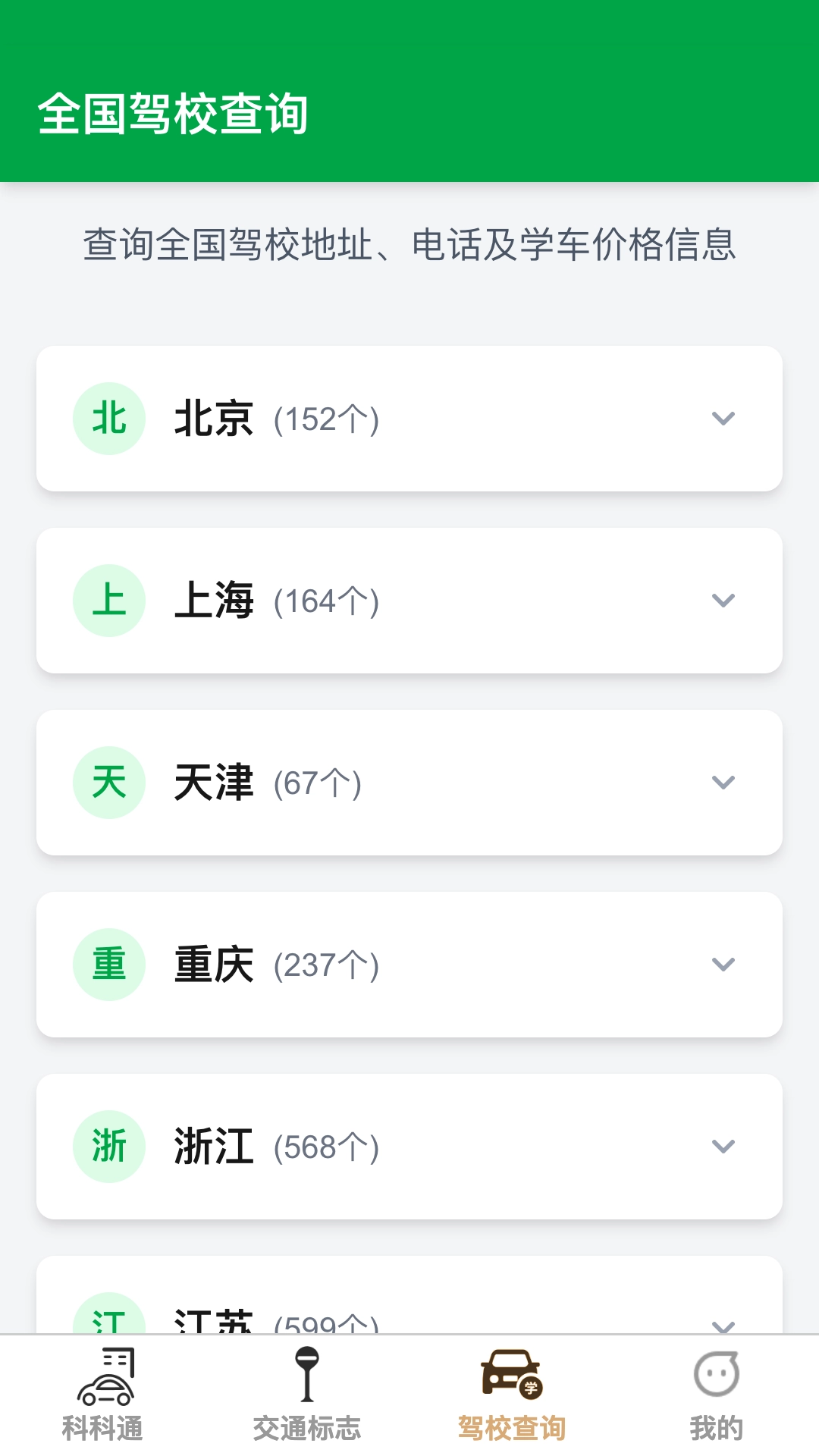The height and width of the screenshot is (1456, 819).
Task: Tap the green 天 circle badge
Action: (x=109, y=783)
